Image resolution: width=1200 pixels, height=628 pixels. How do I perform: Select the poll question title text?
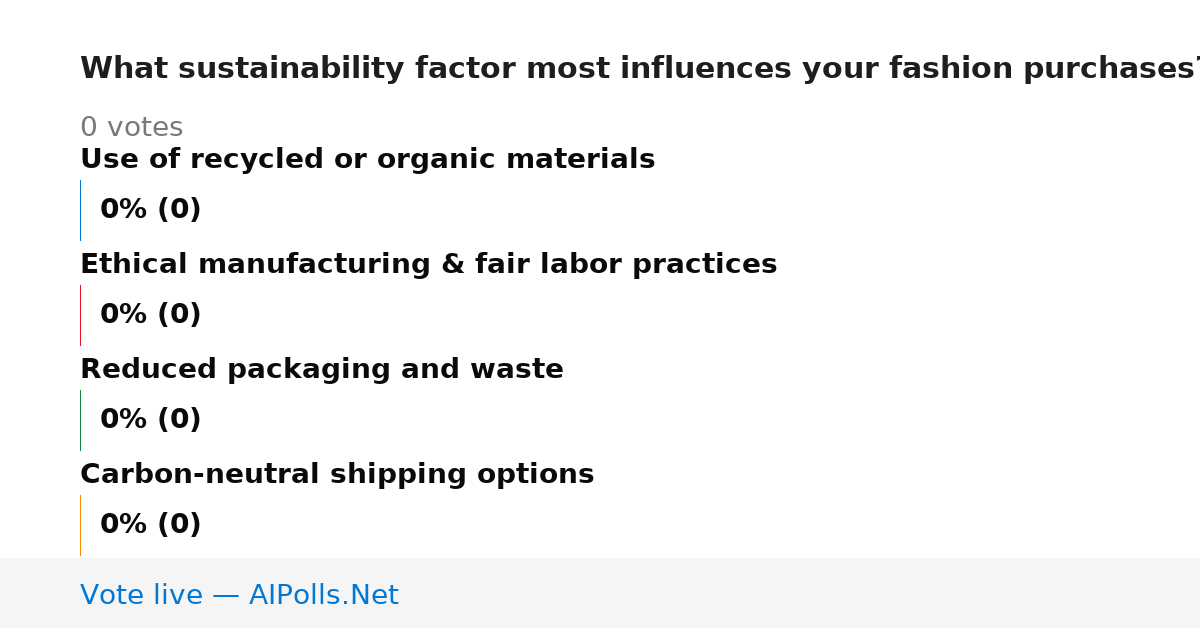[x=640, y=69]
